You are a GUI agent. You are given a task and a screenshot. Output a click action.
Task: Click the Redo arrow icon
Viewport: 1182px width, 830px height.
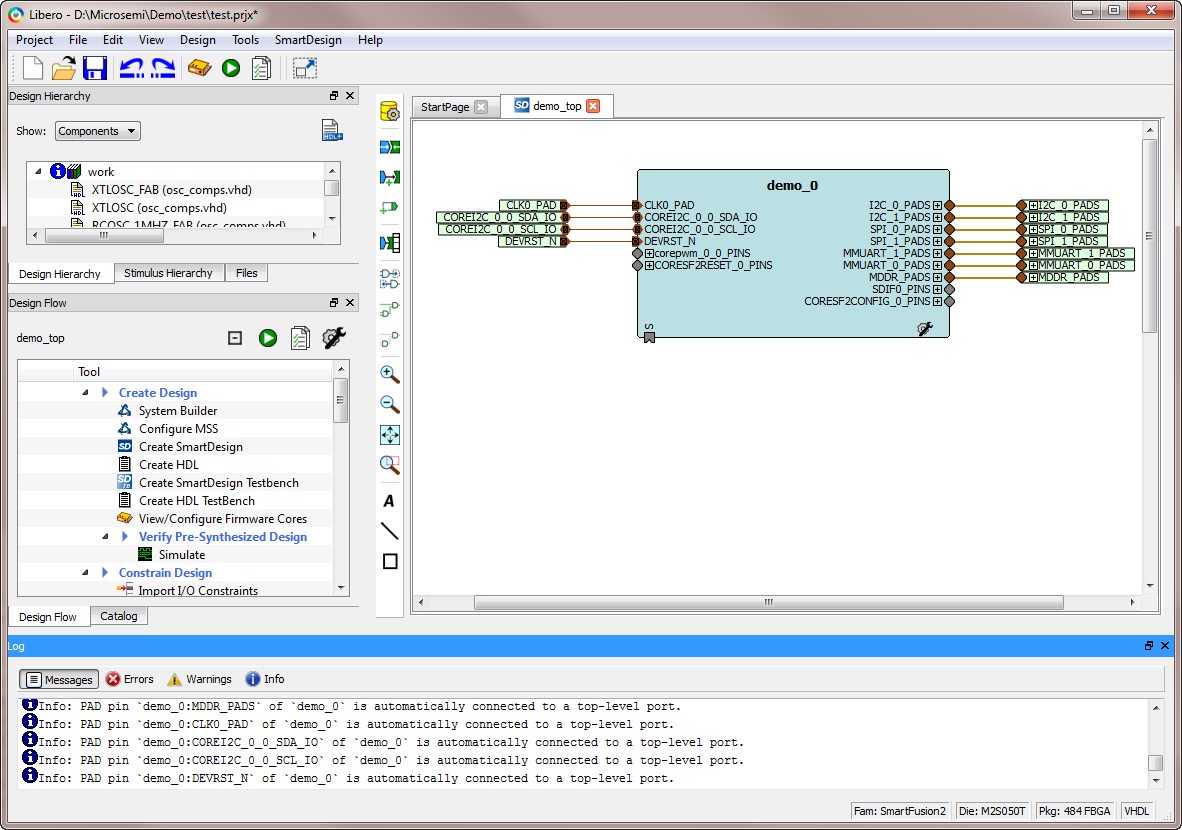coord(163,68)
